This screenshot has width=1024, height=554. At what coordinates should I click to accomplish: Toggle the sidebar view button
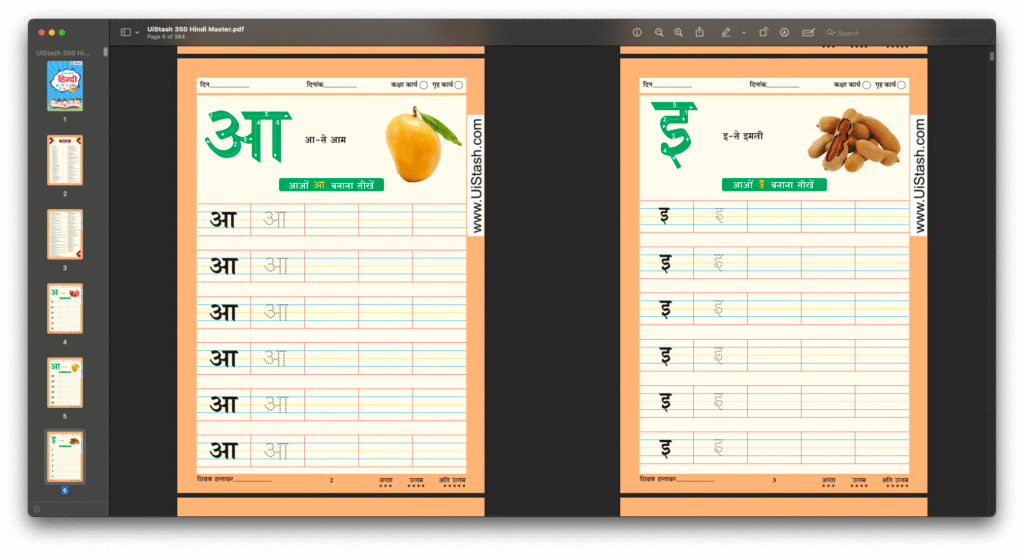click(x=126, y=32)
